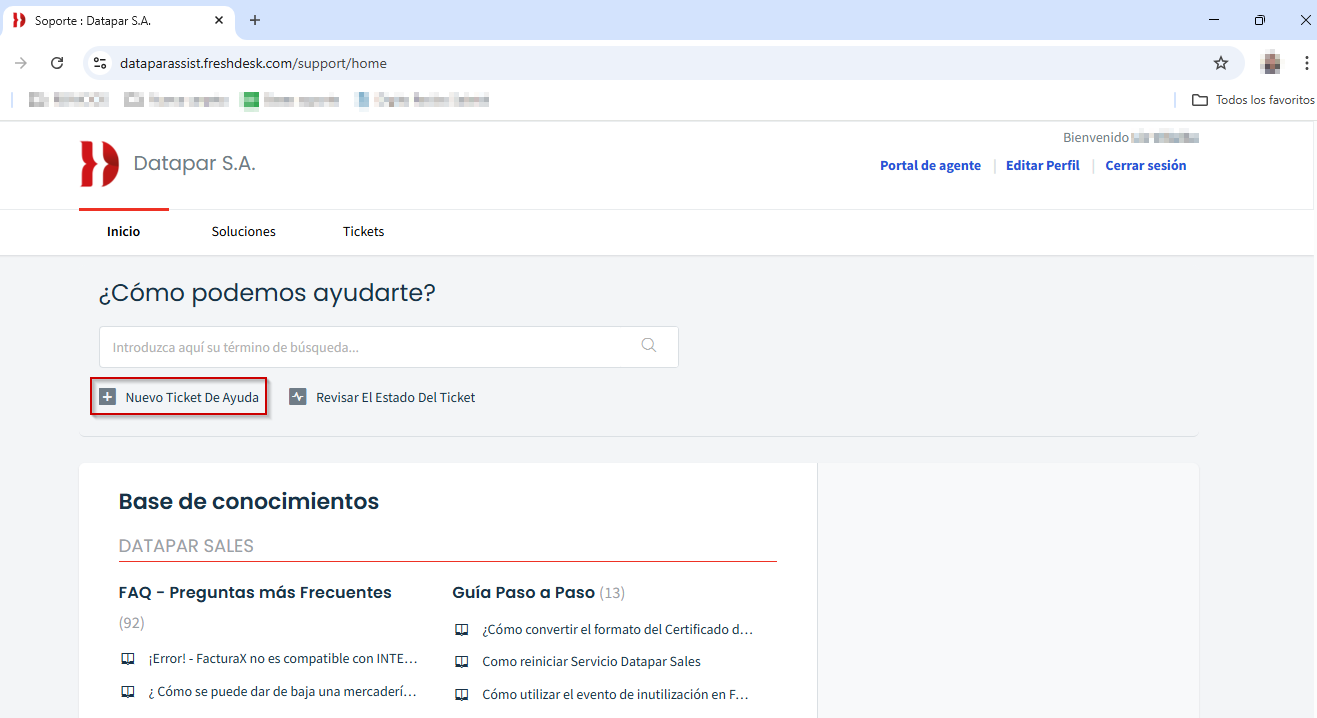Bookmark this page with the star icon
The width and height of the screenshot is (1317, 718).
click(1221, 63)
